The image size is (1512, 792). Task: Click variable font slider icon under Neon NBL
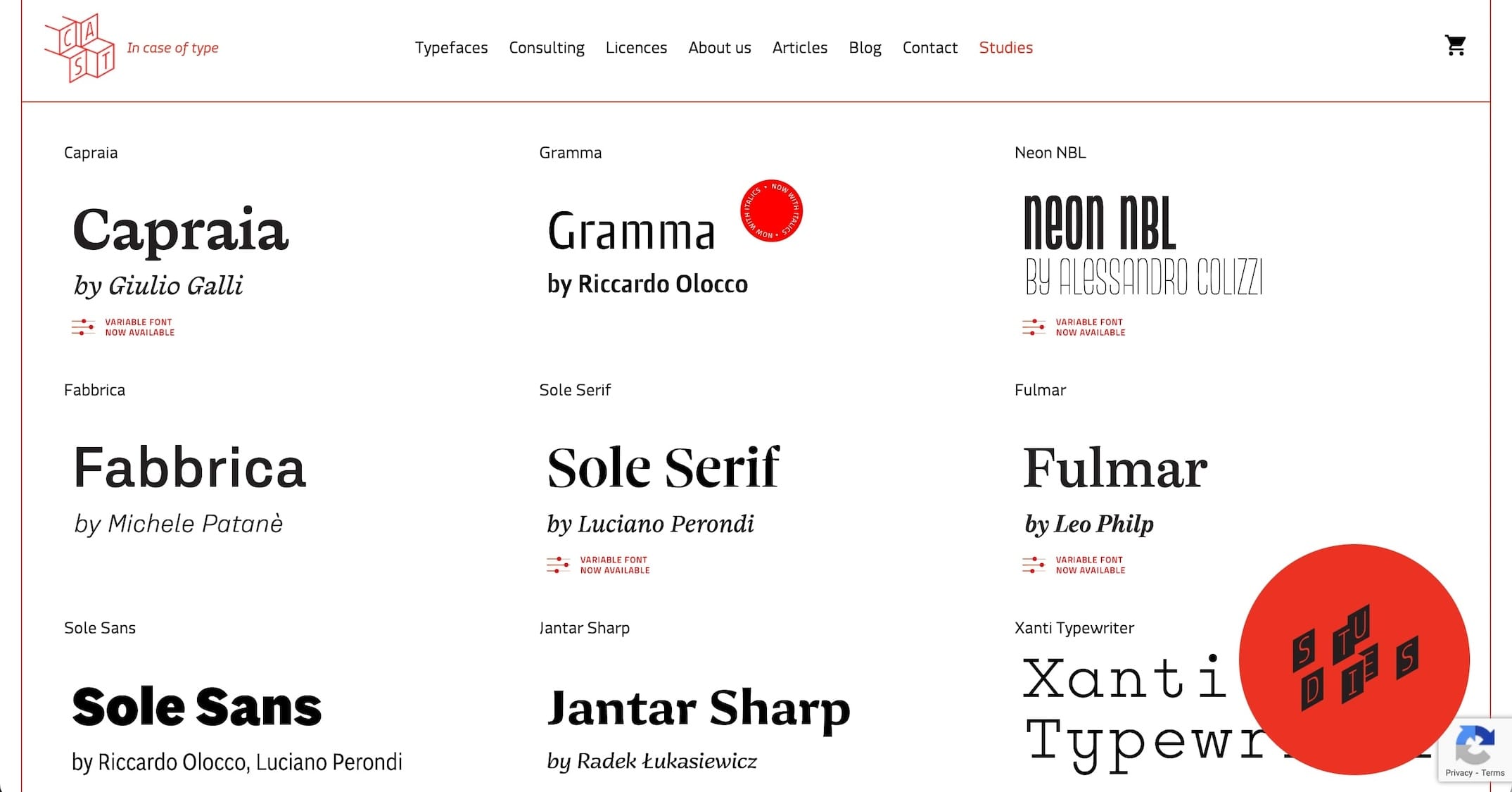pyautogui.click(x=1034, y=327)
